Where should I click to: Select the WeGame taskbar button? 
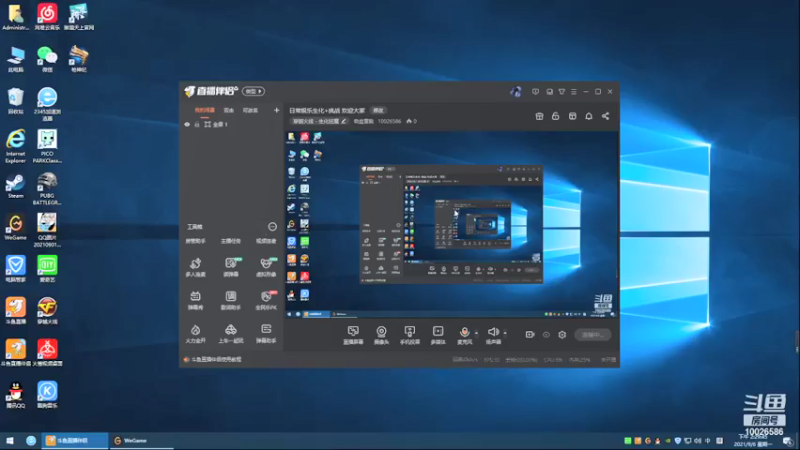(141, 441)
